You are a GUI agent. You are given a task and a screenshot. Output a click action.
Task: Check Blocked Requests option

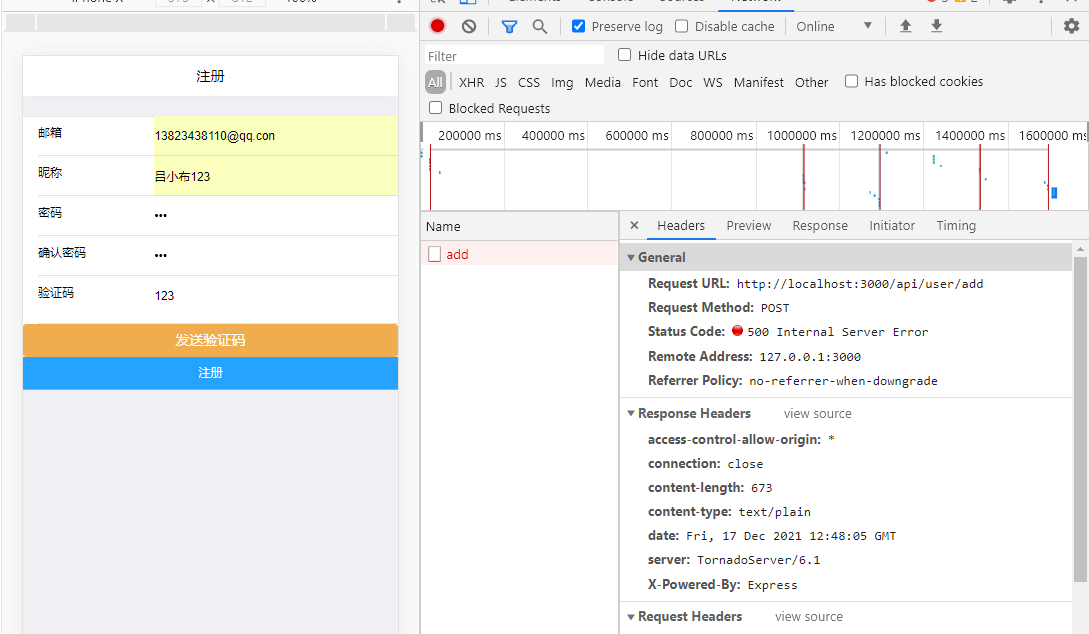click(x=435, y=108)
